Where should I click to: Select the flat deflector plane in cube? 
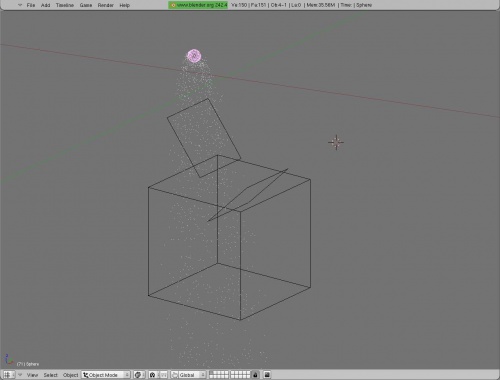tap(247, 196)
